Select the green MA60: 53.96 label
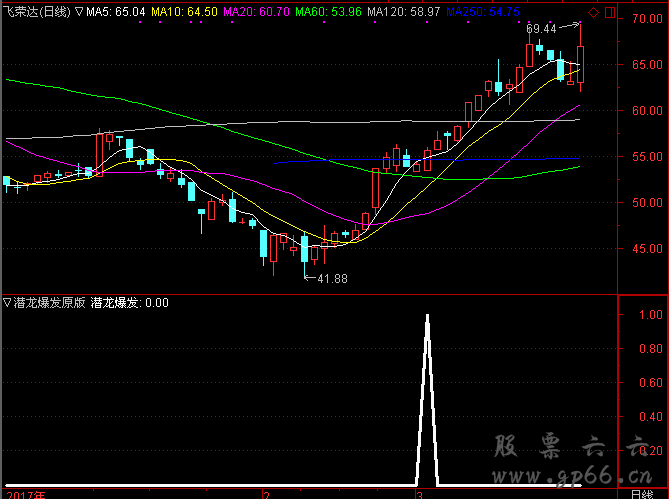The image size is (669, 499). coord(329,12)
